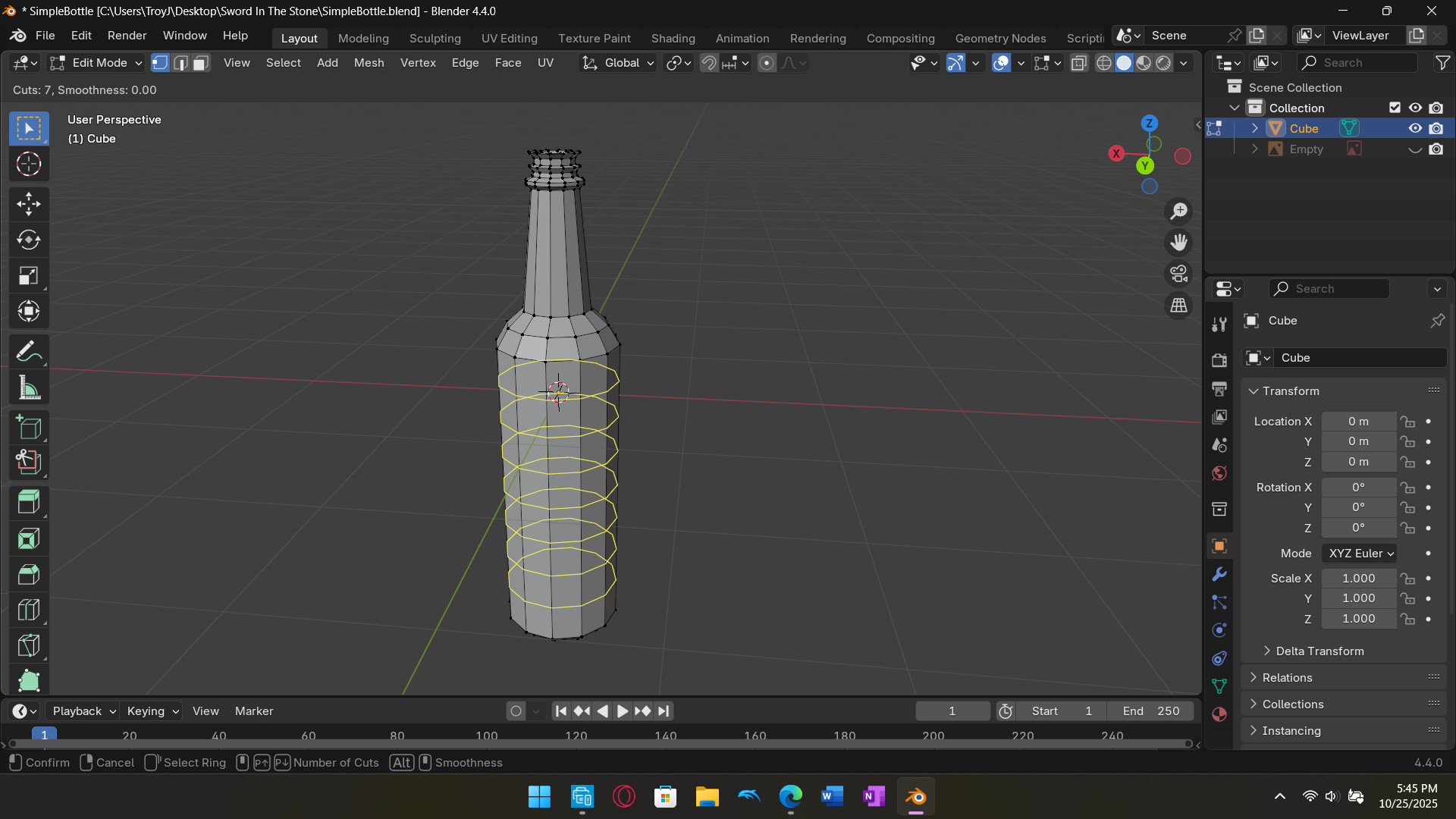
Task: Open the Material properties tab
Action: [x=1219, y=714]
